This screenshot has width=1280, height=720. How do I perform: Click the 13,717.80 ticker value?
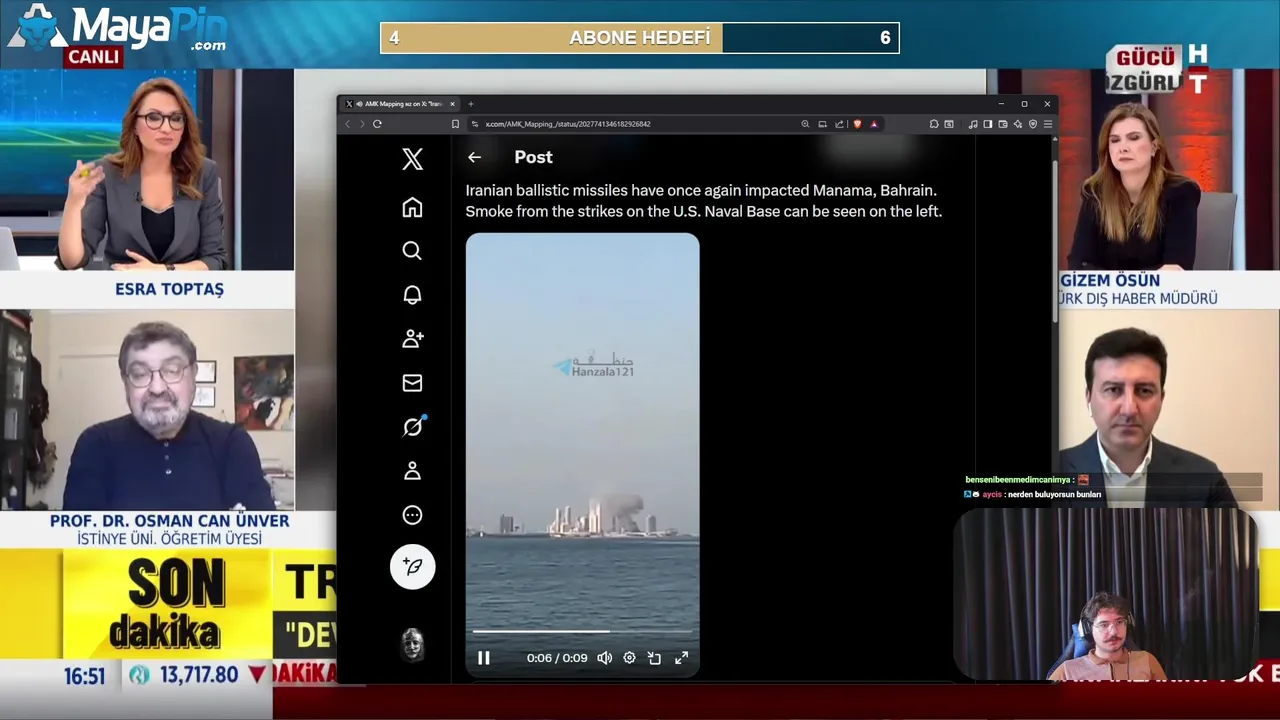(199, 676)
